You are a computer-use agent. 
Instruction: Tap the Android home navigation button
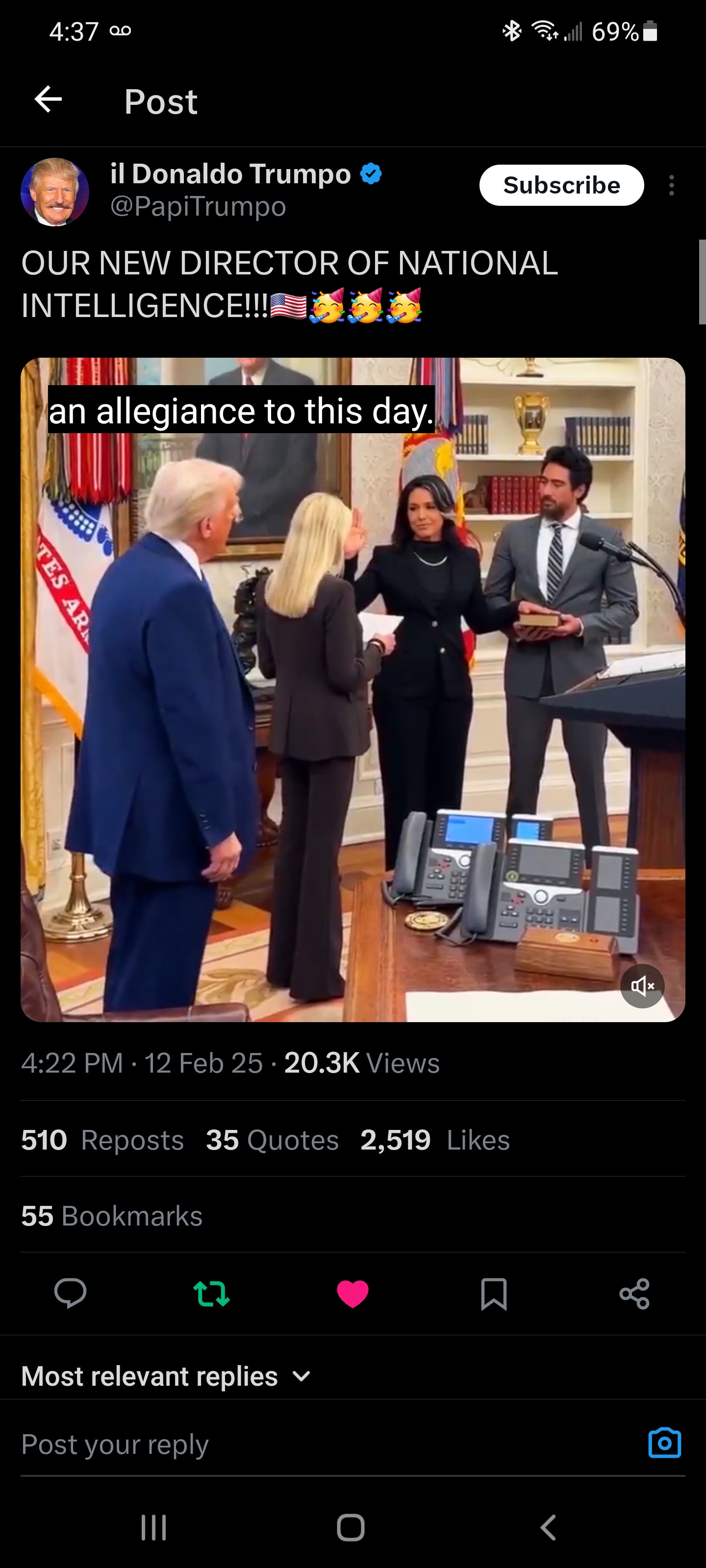click(x=351, y=1527)
